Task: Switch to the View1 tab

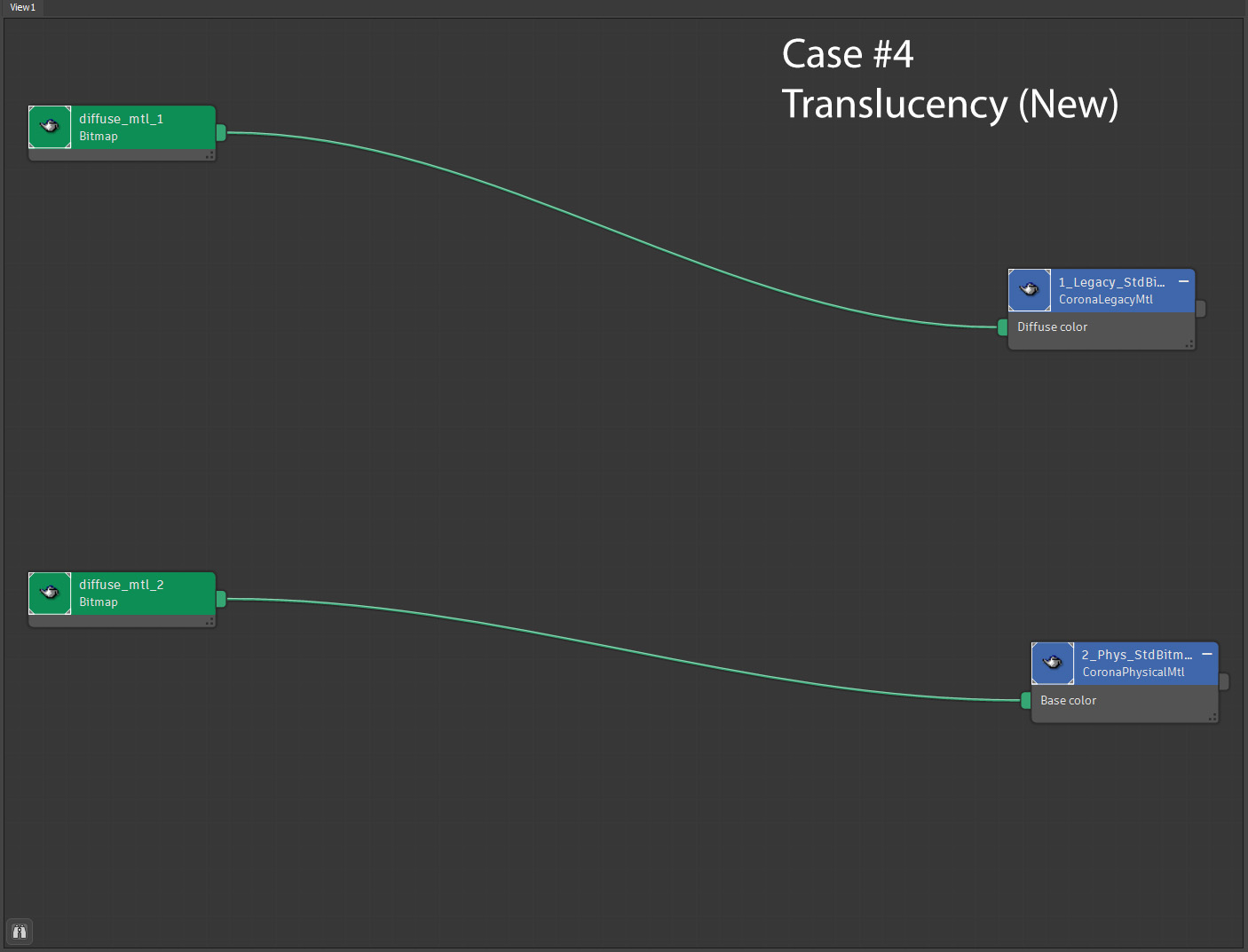Action: [x=23, y=7]
